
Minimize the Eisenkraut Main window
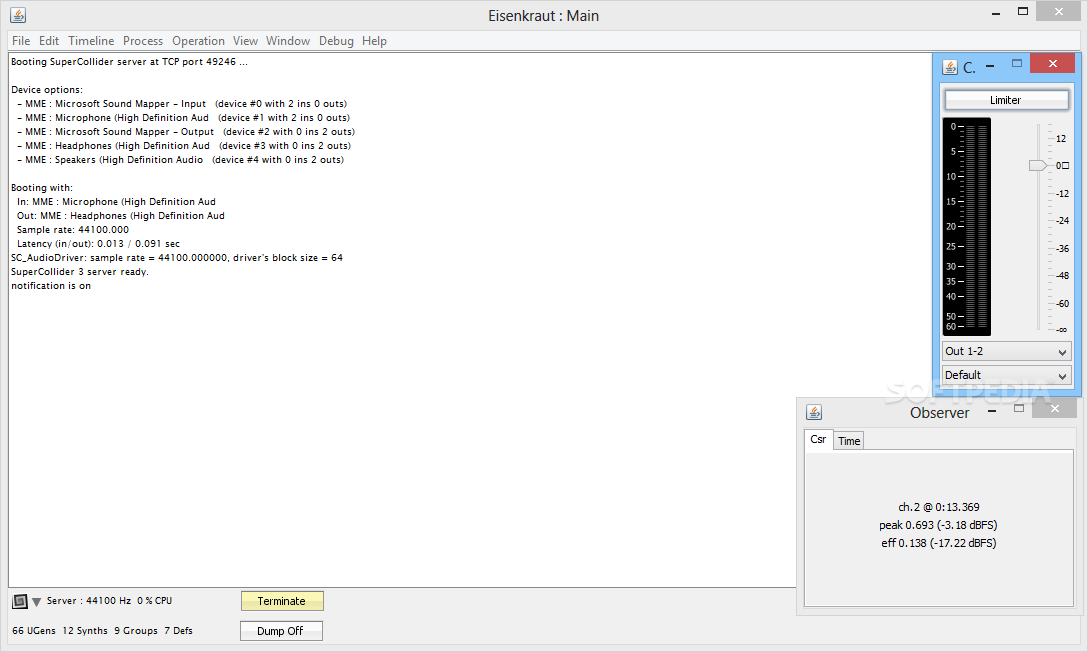click(x=996, y=13)
